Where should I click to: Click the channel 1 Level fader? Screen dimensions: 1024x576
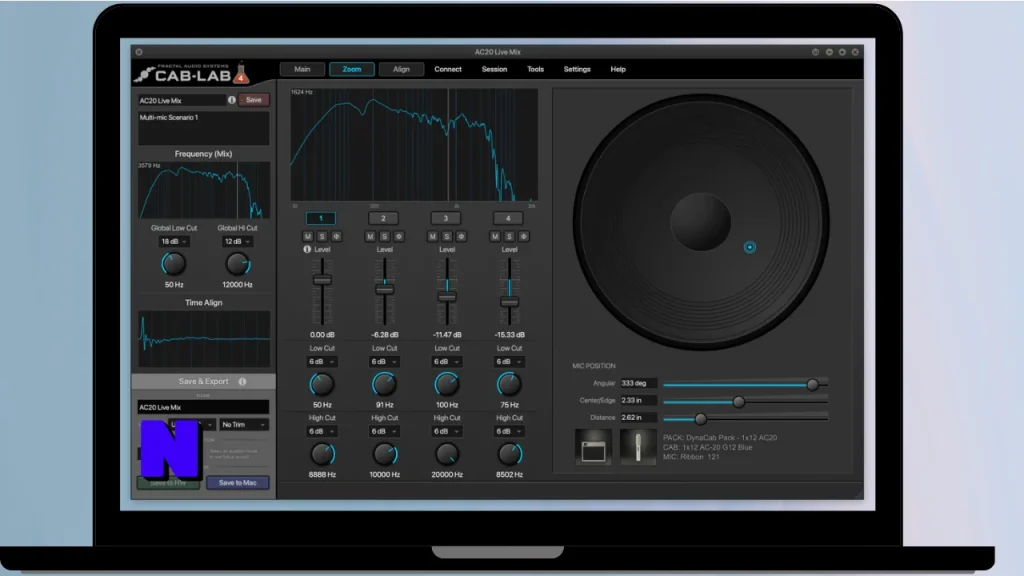coord(322,280)
